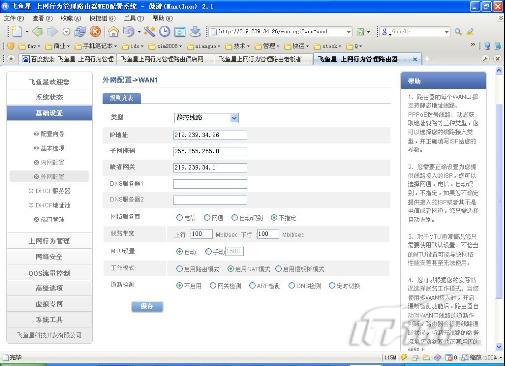505x366 pixels.
Task: Click the orange stop loading icon
Action: point(96,32)
